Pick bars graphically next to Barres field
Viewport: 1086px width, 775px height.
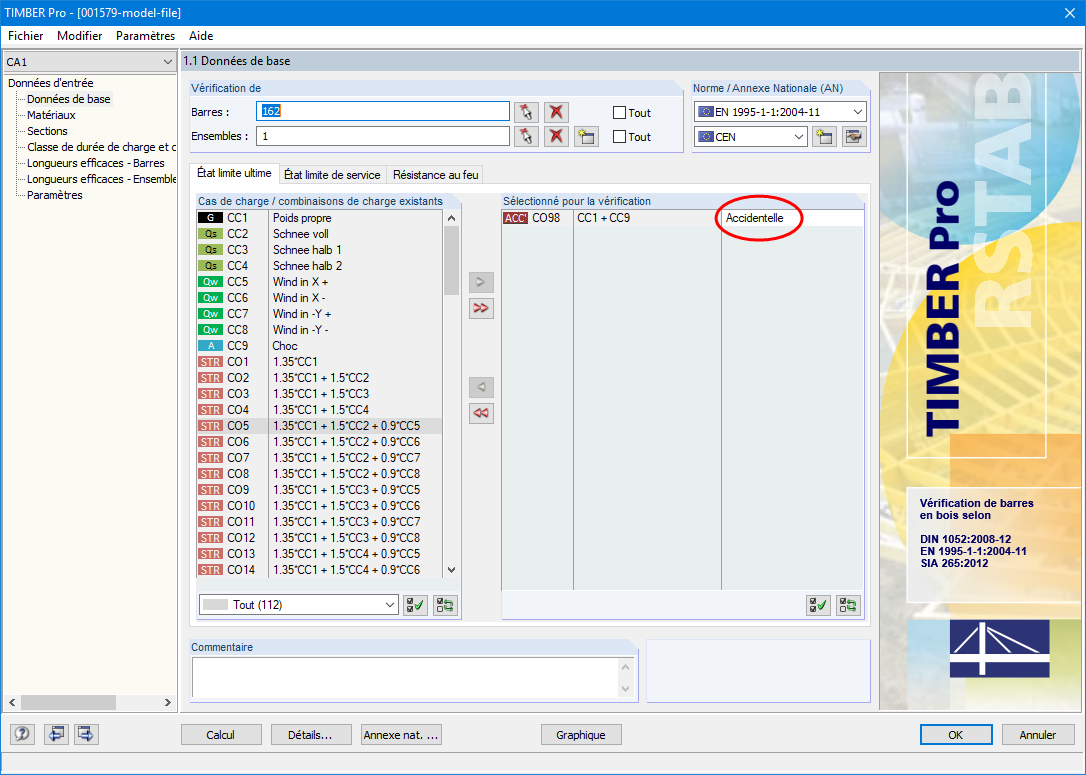(526, 112)
